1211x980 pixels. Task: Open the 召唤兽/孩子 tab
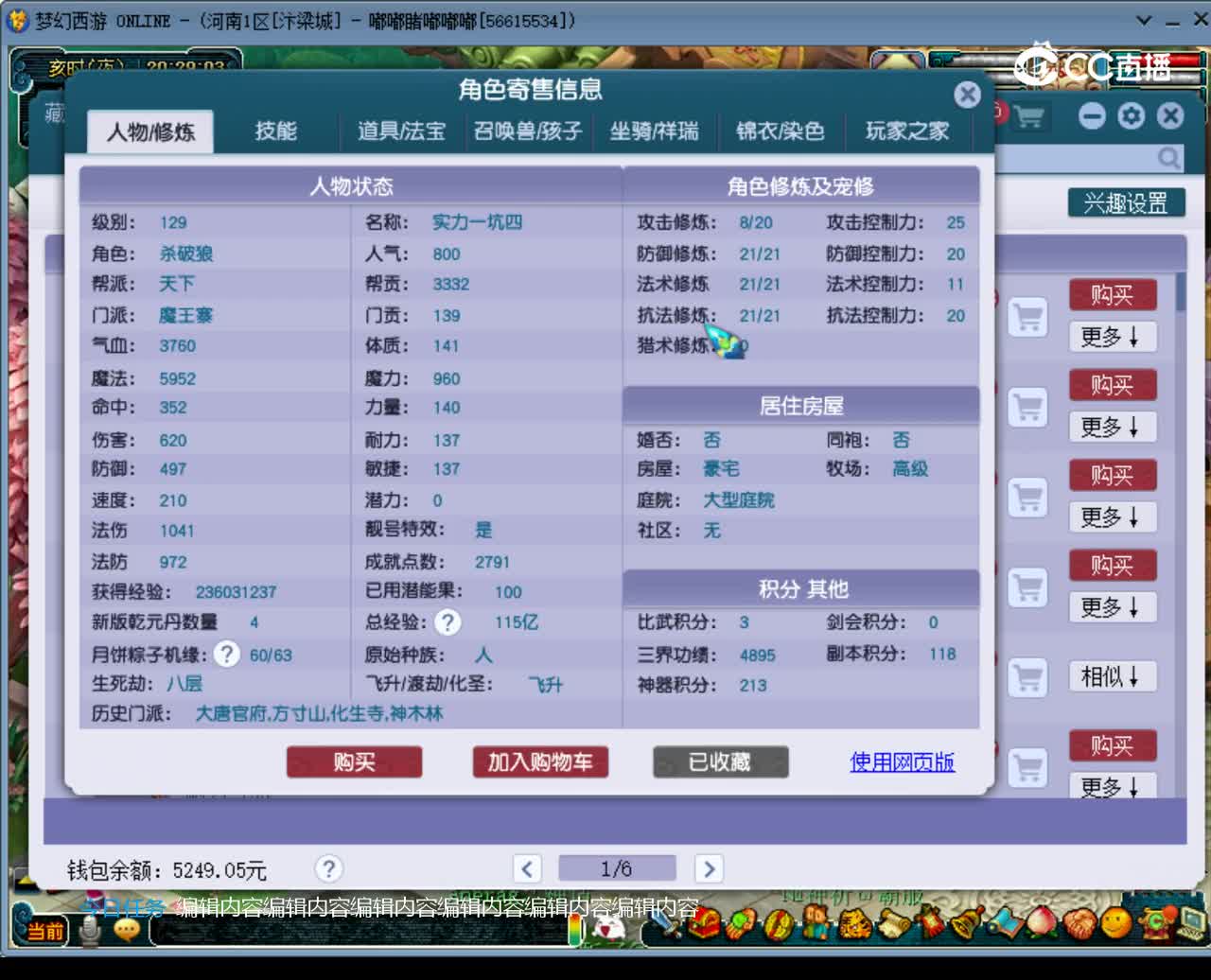coord(528,131)
